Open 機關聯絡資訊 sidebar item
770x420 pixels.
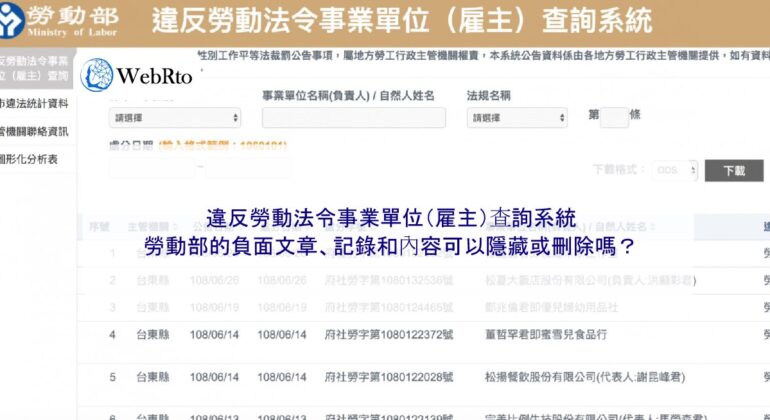[x=34, y=132]
